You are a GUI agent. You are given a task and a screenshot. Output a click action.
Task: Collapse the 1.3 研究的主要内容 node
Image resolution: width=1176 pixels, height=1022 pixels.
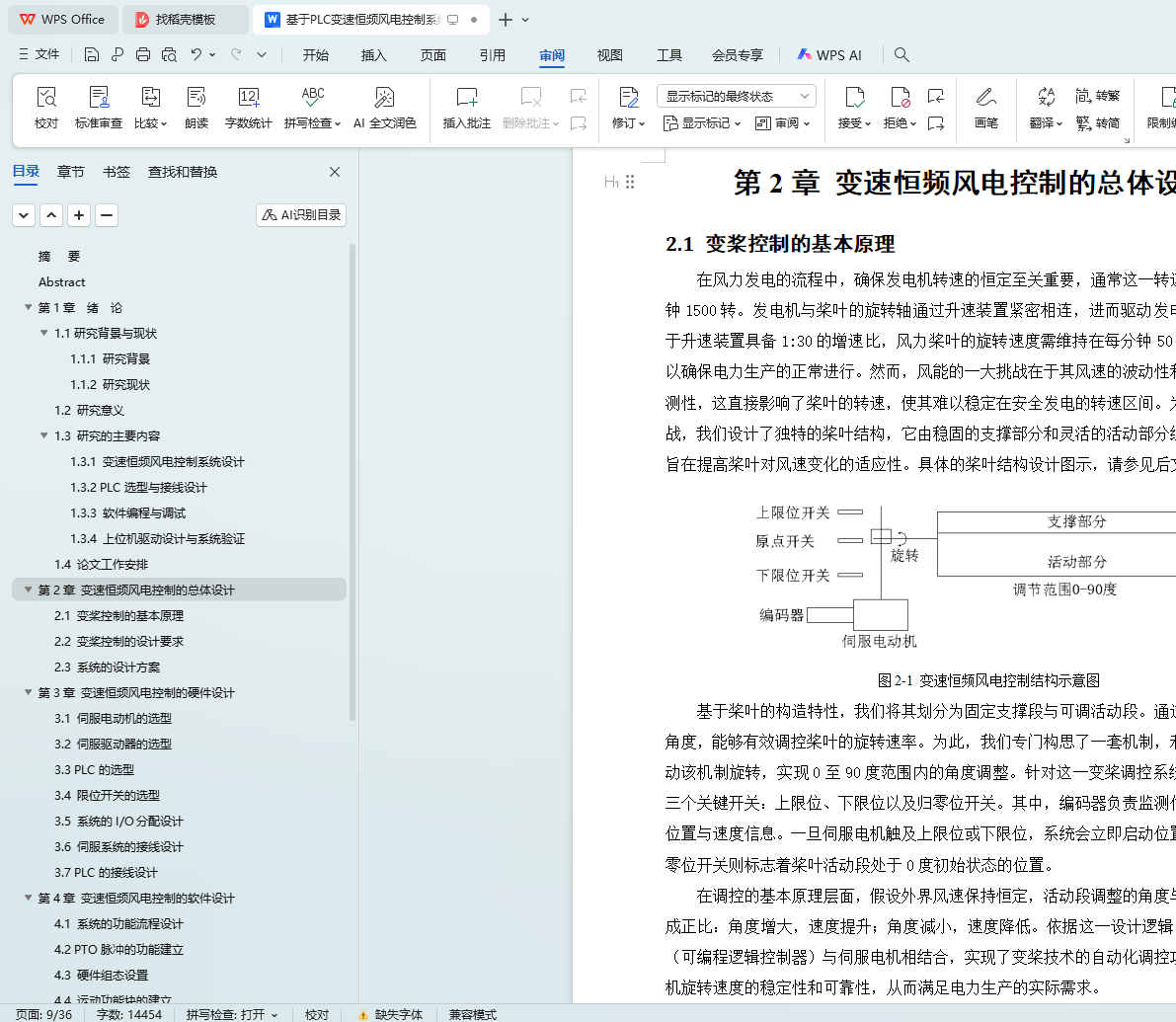click(x=43, y=435)
